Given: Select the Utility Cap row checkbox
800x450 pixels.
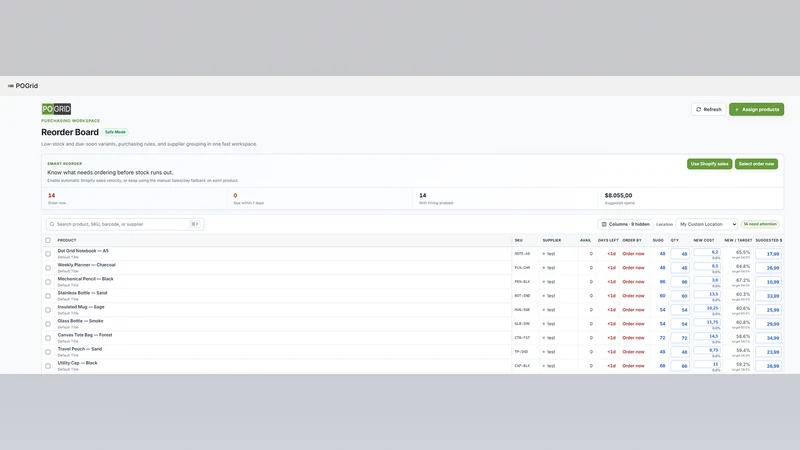Looking at the screenshot, I should [48, 366].
